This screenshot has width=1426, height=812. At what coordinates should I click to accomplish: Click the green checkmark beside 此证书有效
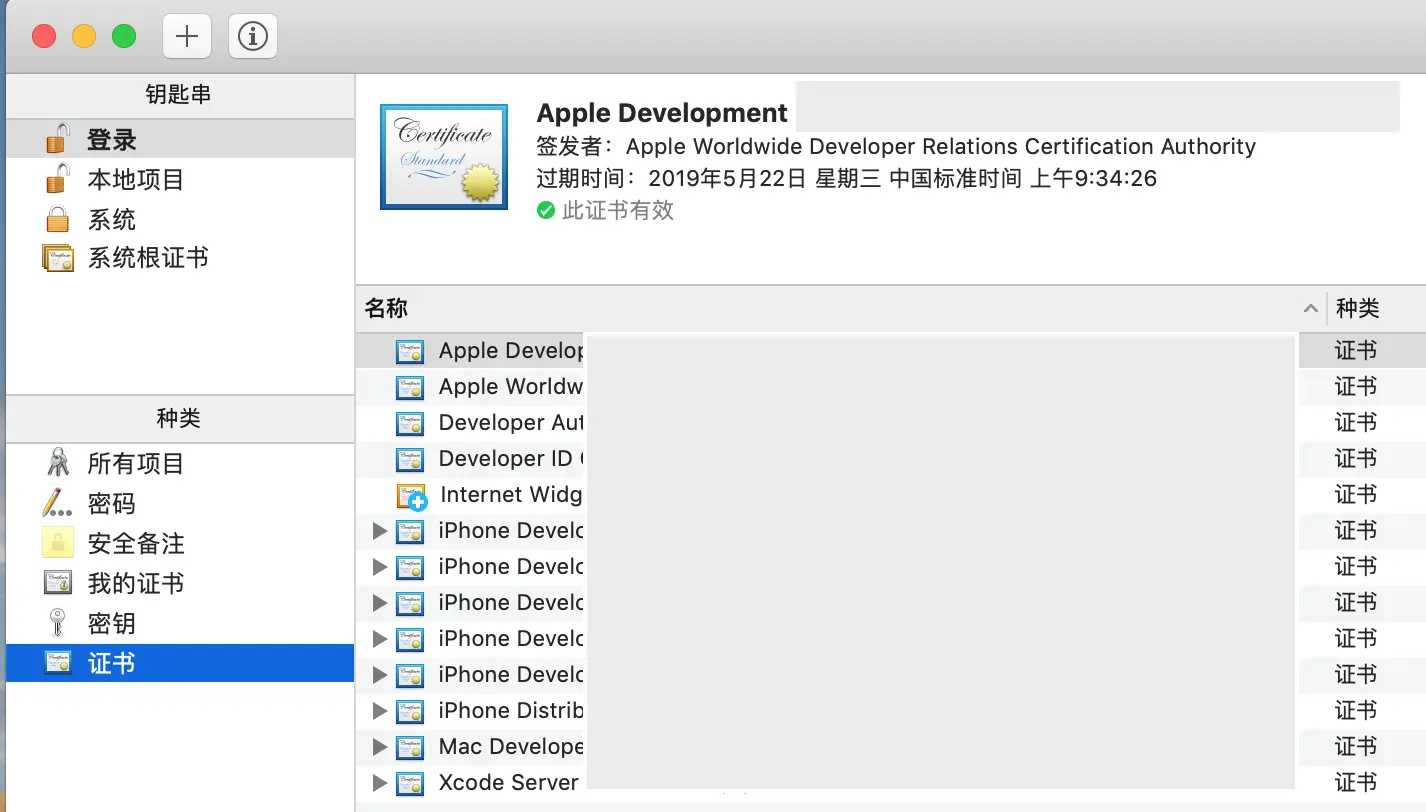[546, 211]
